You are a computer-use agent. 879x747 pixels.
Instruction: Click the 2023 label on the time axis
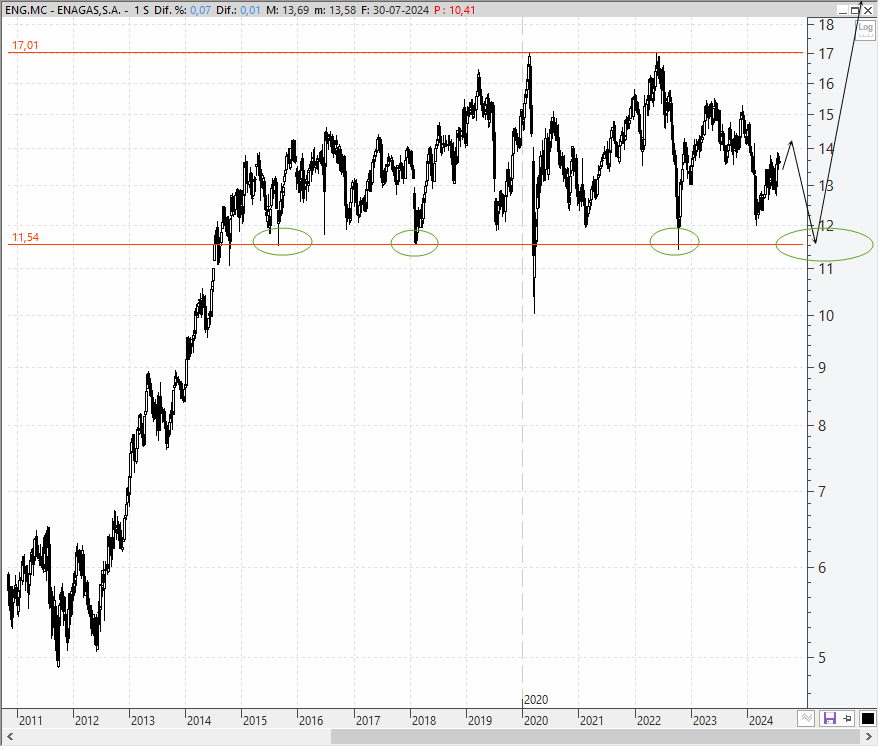coord(705,721)
